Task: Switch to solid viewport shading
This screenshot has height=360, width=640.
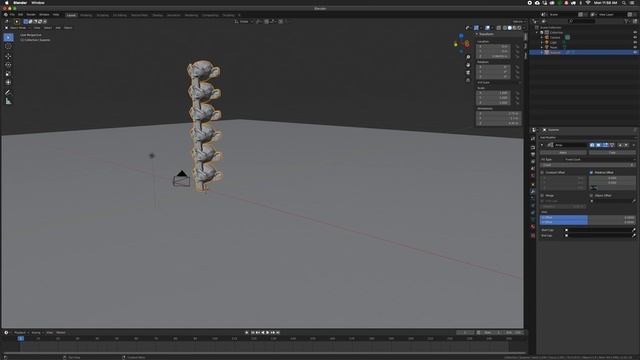Action: (509, 28)
